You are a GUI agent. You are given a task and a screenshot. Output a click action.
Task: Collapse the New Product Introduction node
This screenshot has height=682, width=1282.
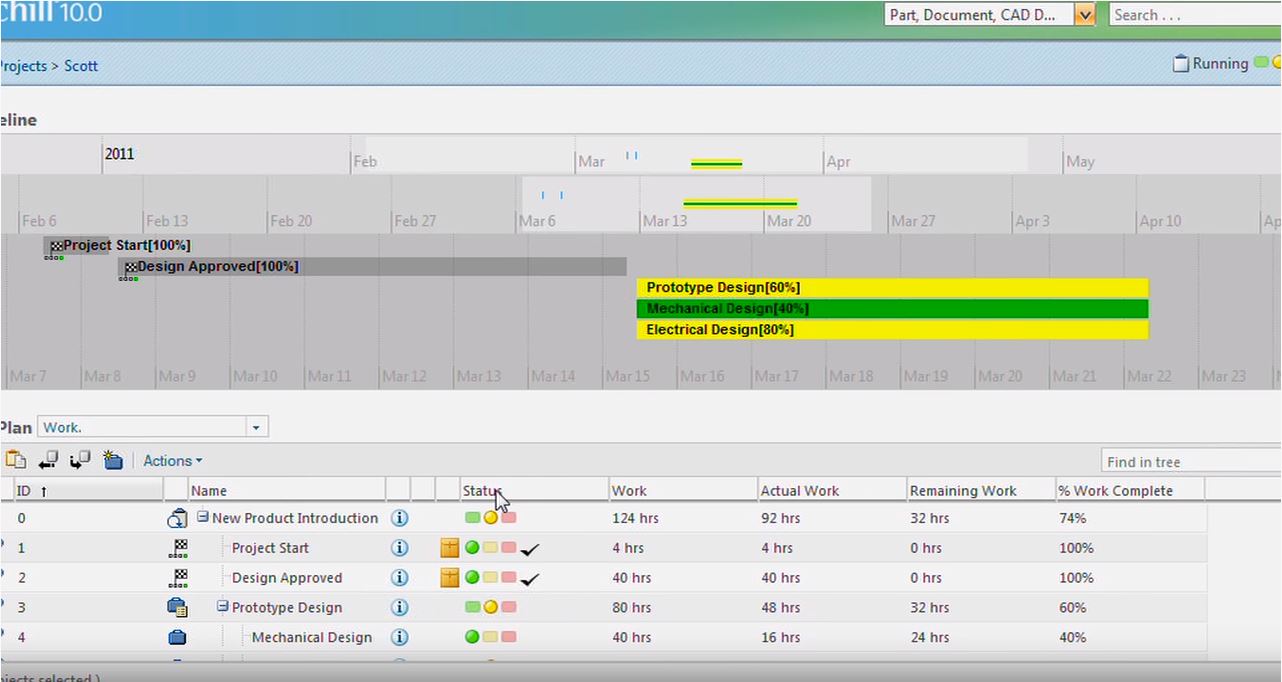202,518
